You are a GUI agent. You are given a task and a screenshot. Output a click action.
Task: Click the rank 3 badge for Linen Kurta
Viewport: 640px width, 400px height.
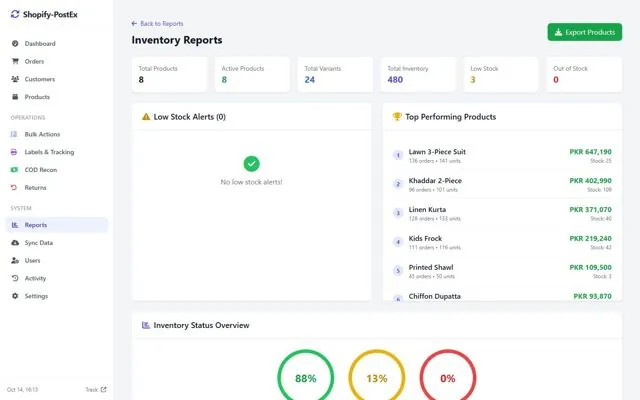[x=398, y=213]
